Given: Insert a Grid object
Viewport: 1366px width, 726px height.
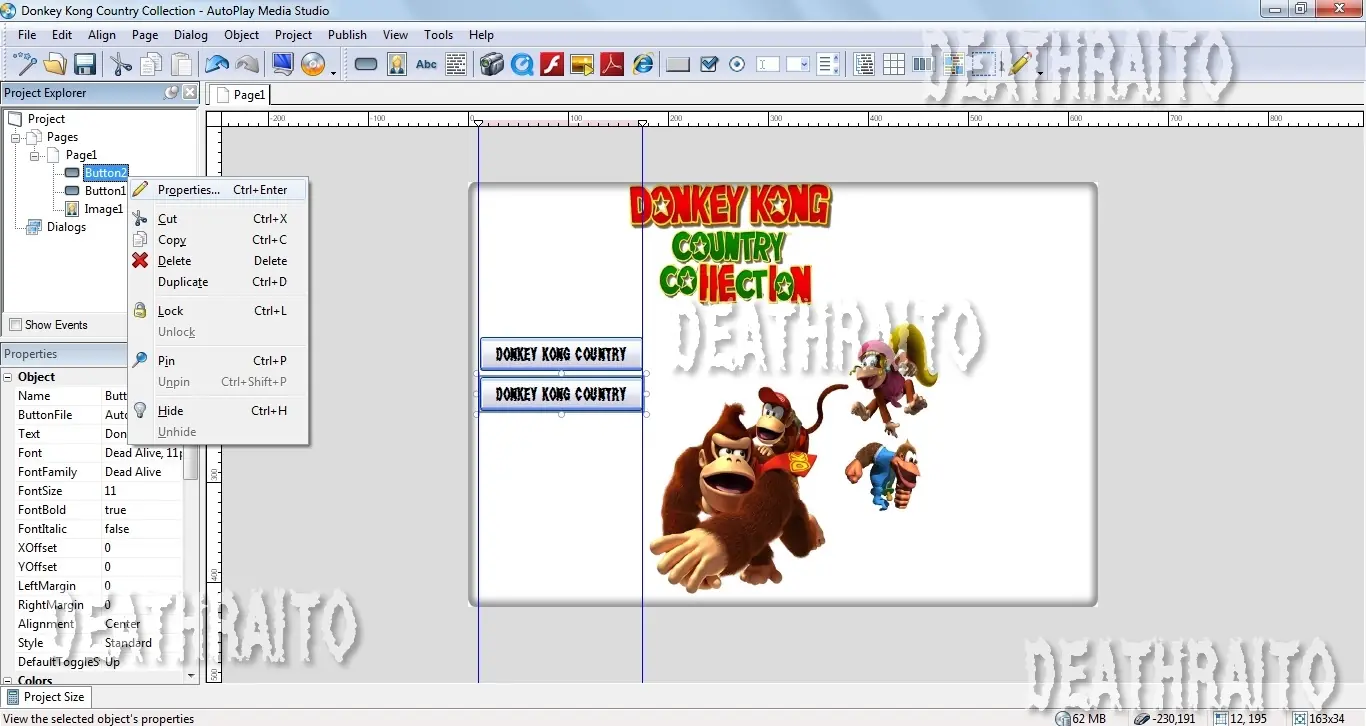Looking at the screenshot, I should click(894, 65).
